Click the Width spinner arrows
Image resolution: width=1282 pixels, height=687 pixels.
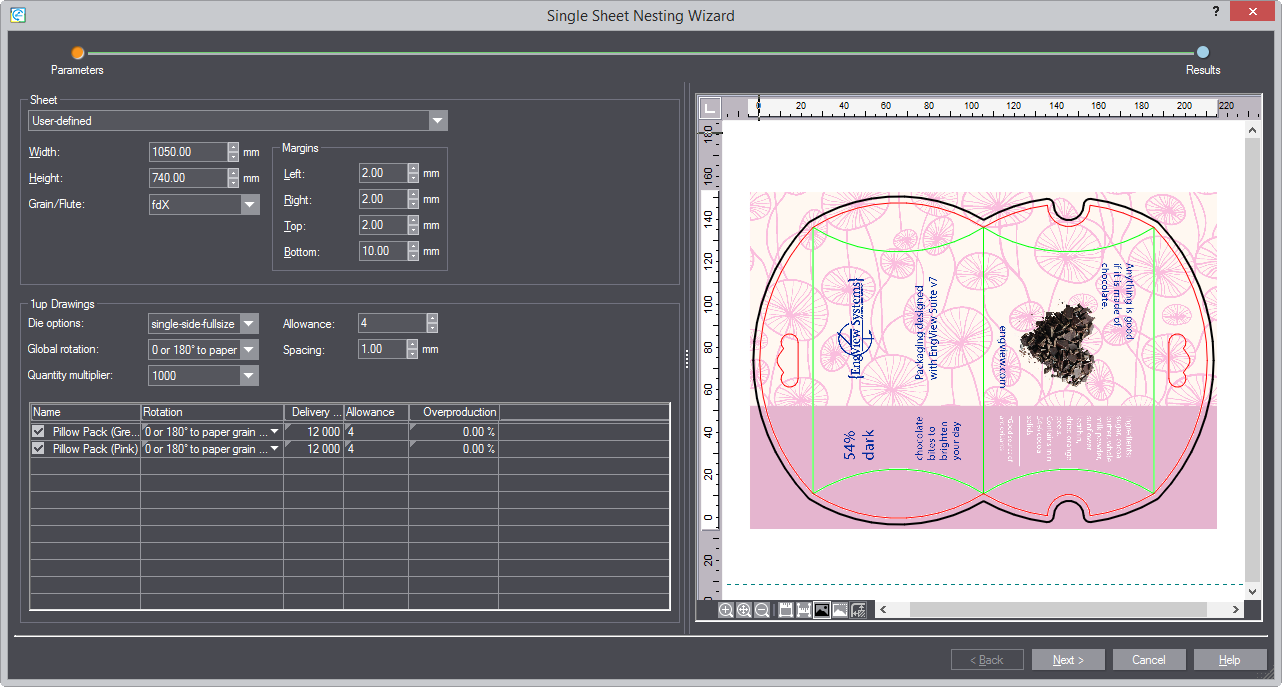tap(234, 152)
